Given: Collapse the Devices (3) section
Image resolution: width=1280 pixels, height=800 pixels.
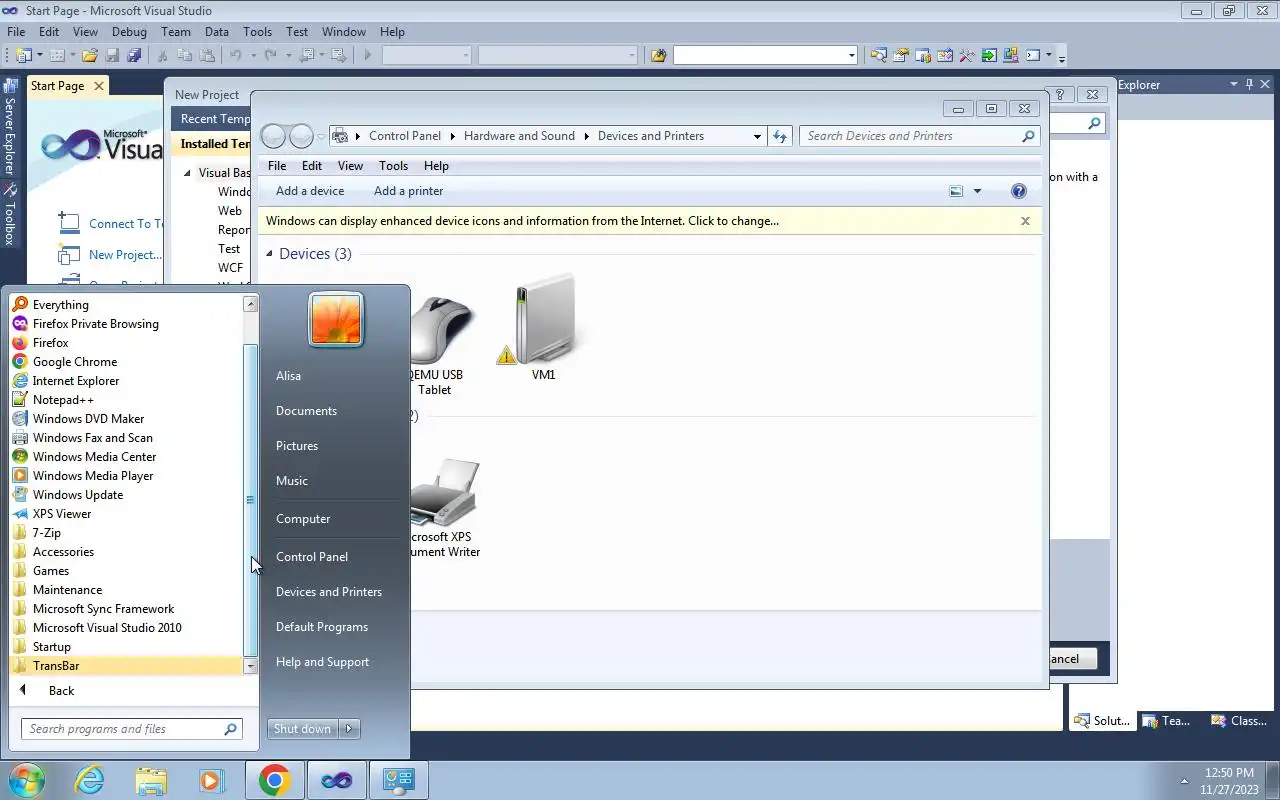Looking at the screenshot, I should [270, 254].
